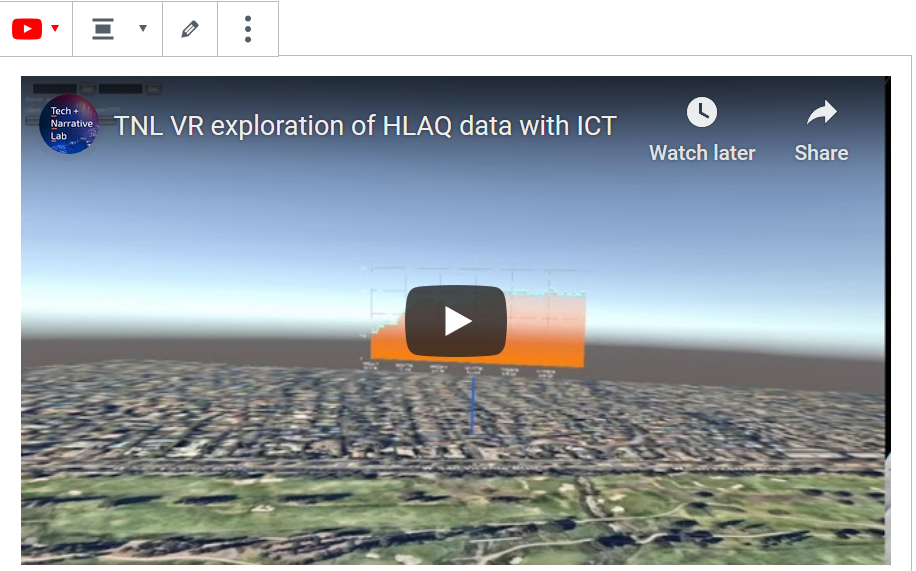Play the video with the center play button
The height and width of the screenshot is (571, 916).
click(456, 321)
